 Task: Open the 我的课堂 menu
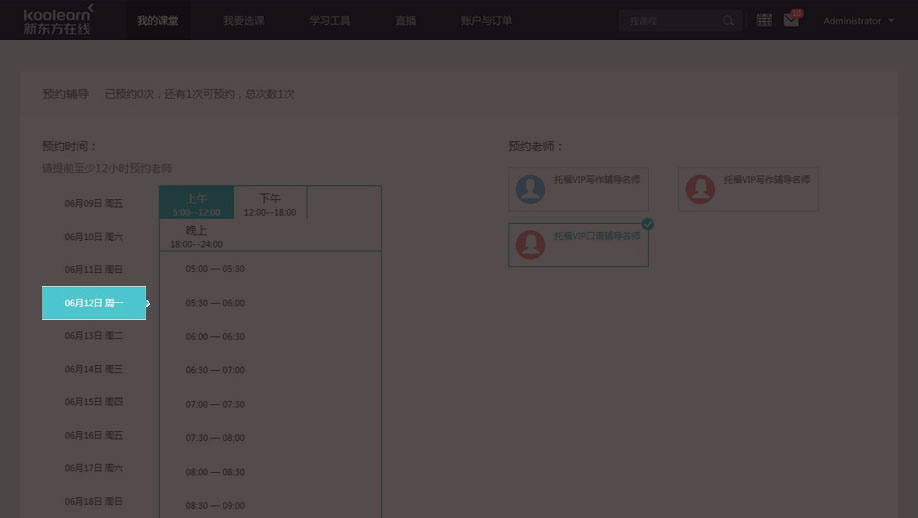coord(158,21)
